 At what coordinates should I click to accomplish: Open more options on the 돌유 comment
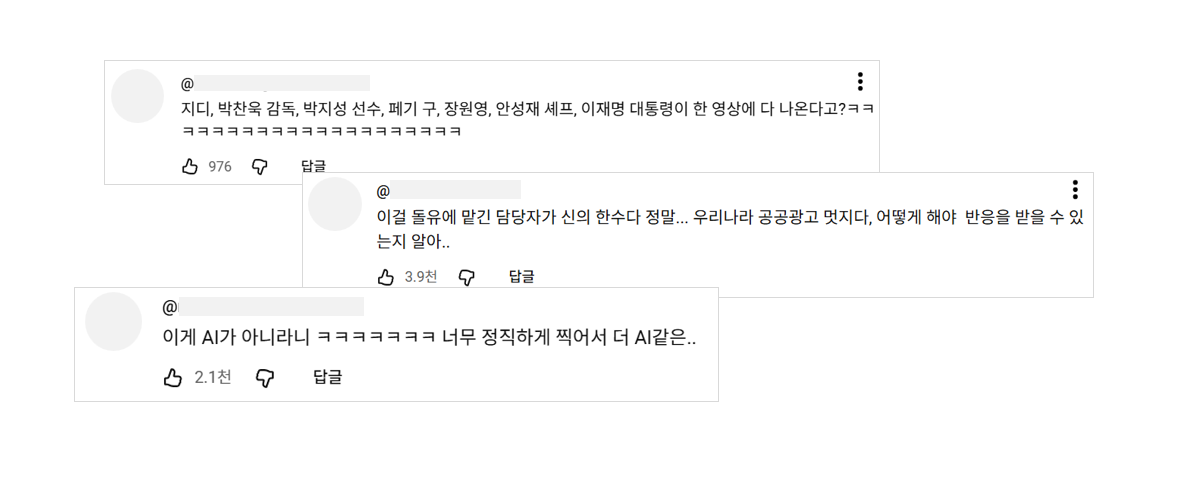pyautogui.click(x=1075, y=190)
